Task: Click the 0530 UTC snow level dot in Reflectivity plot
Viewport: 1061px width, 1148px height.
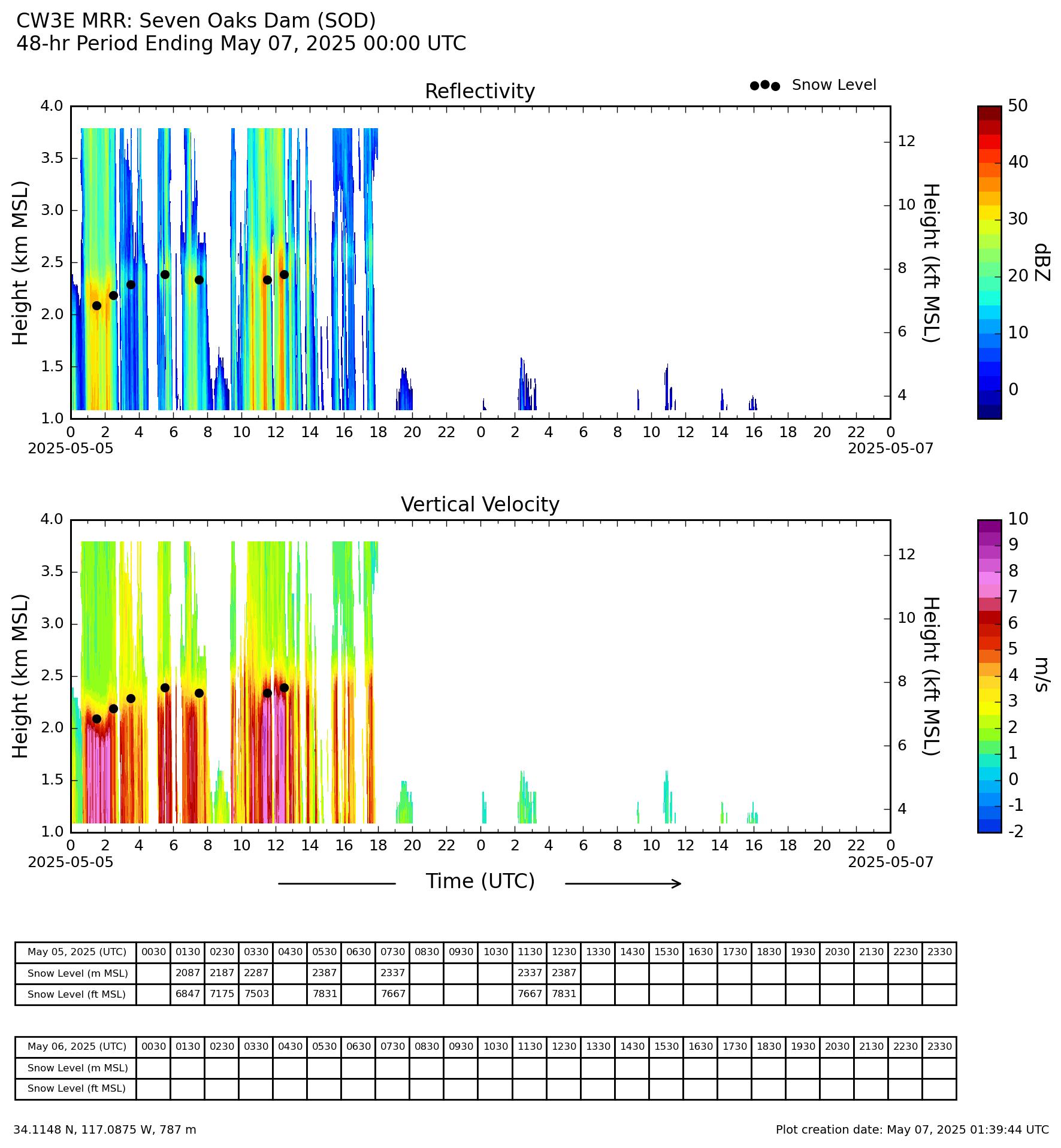Action: click(x=165, y=274)
